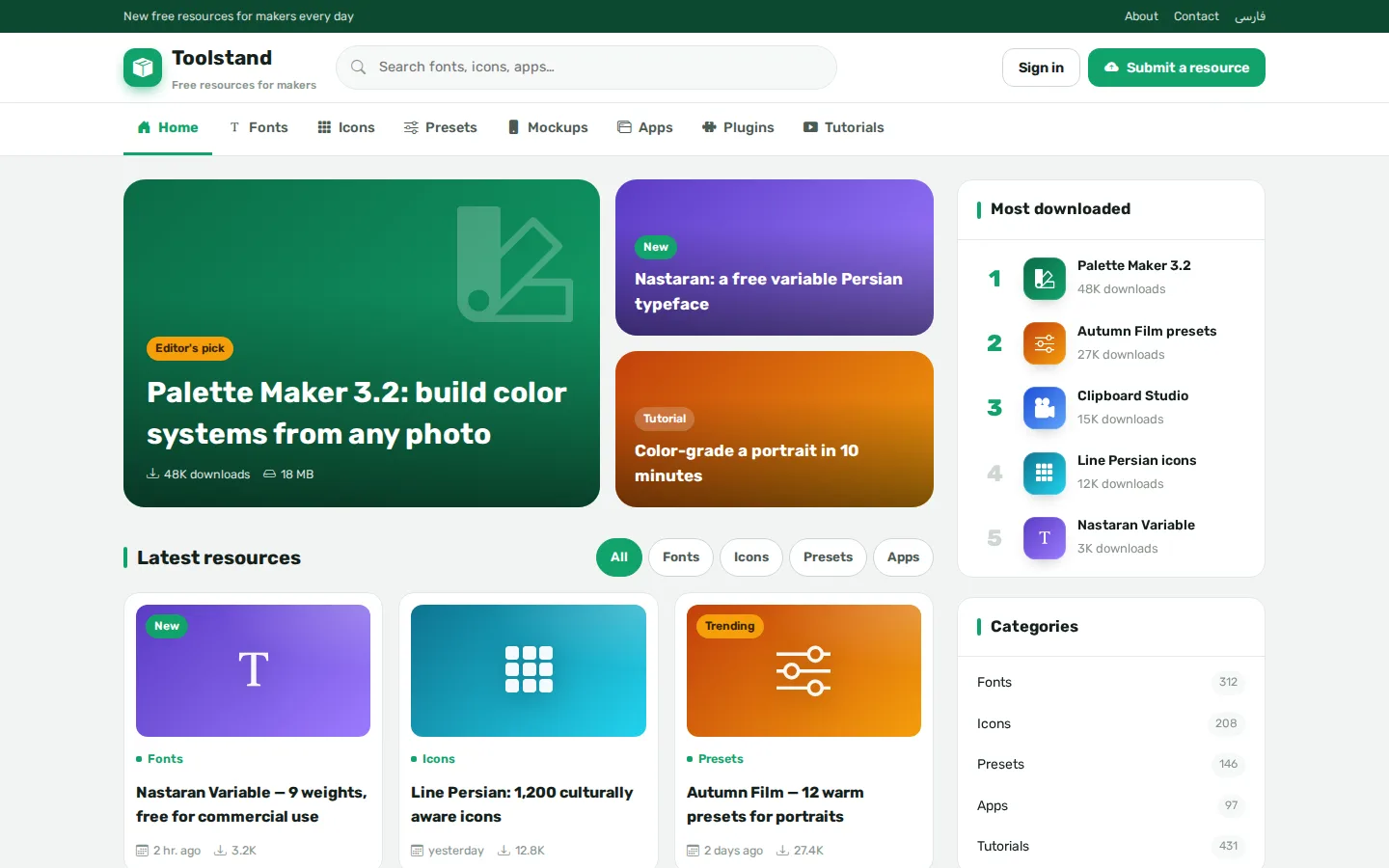This screenshot has width=1389, height=868.
Task: Open Line Persian icons grid icon
Action: [x=1044, y=473]
